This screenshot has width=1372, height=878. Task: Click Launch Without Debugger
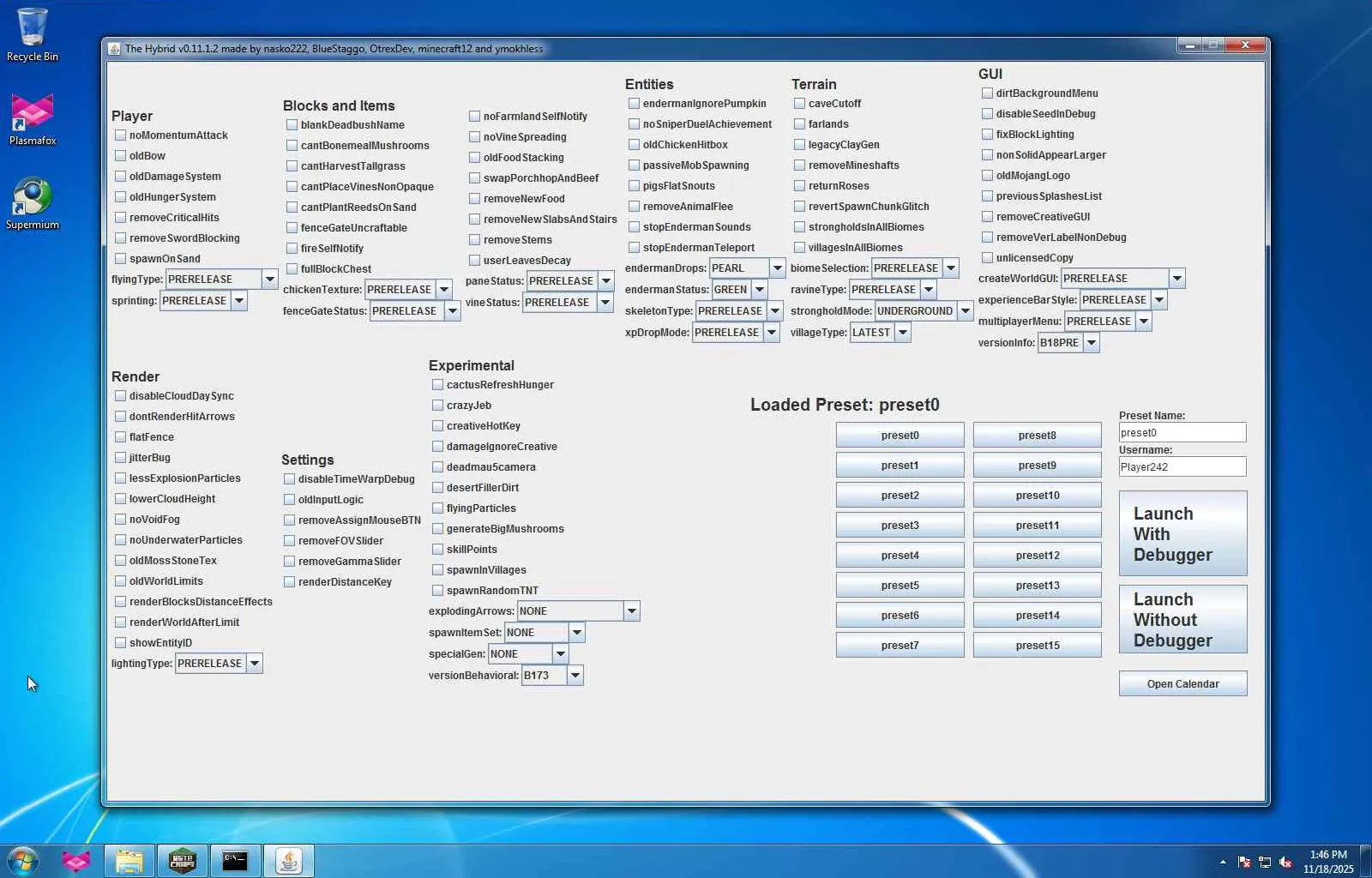click(x=1182, y=619)
